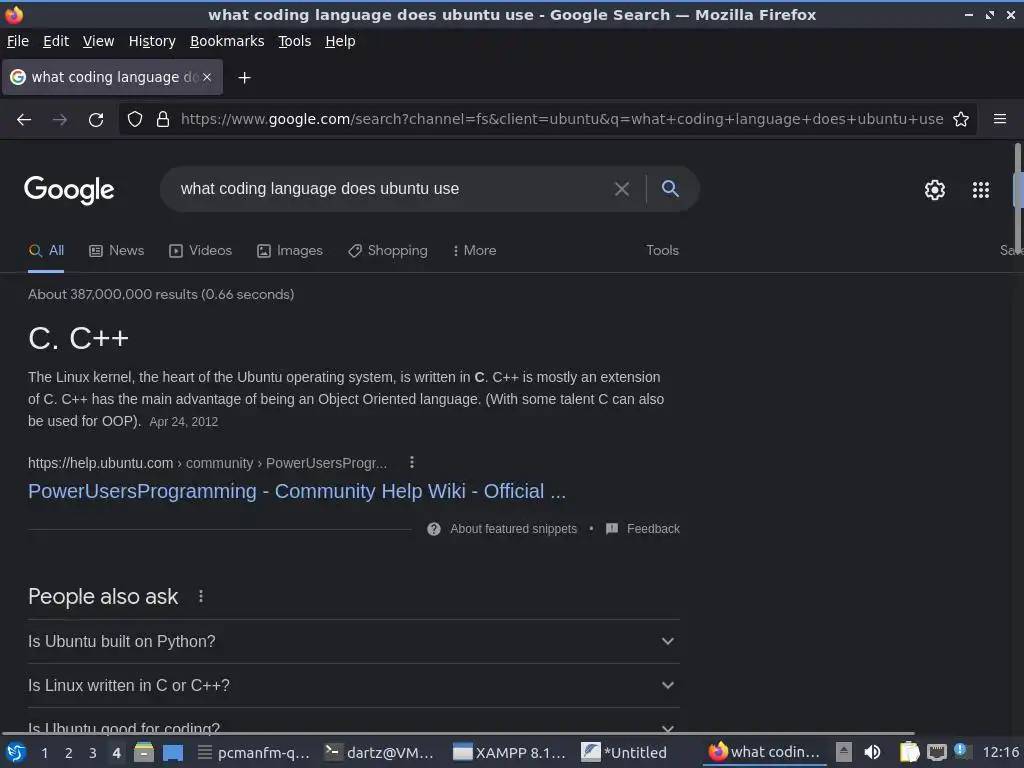The width and height of the screenshot is (1024, 768).
Task: Switch to News results tab
Action: pyautogui.click(x=117, y=251)
